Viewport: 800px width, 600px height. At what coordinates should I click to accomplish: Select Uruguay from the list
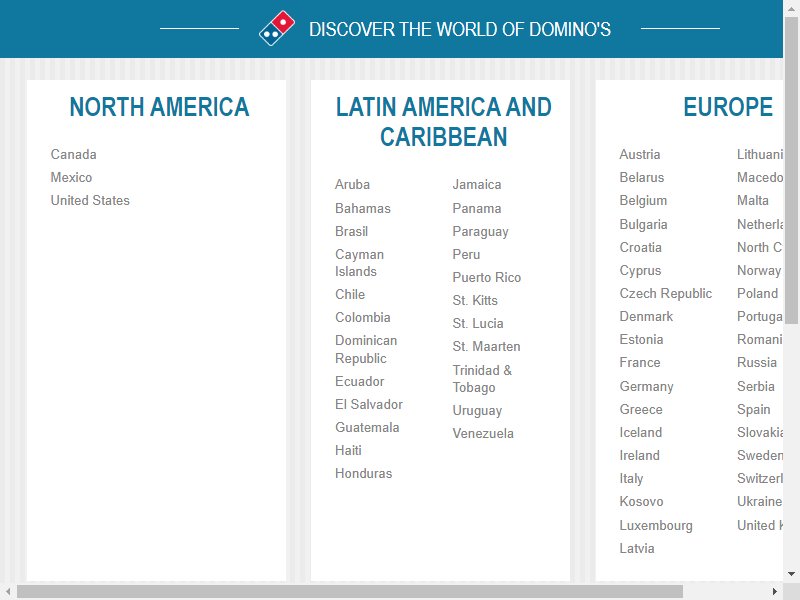coord(478,410)
